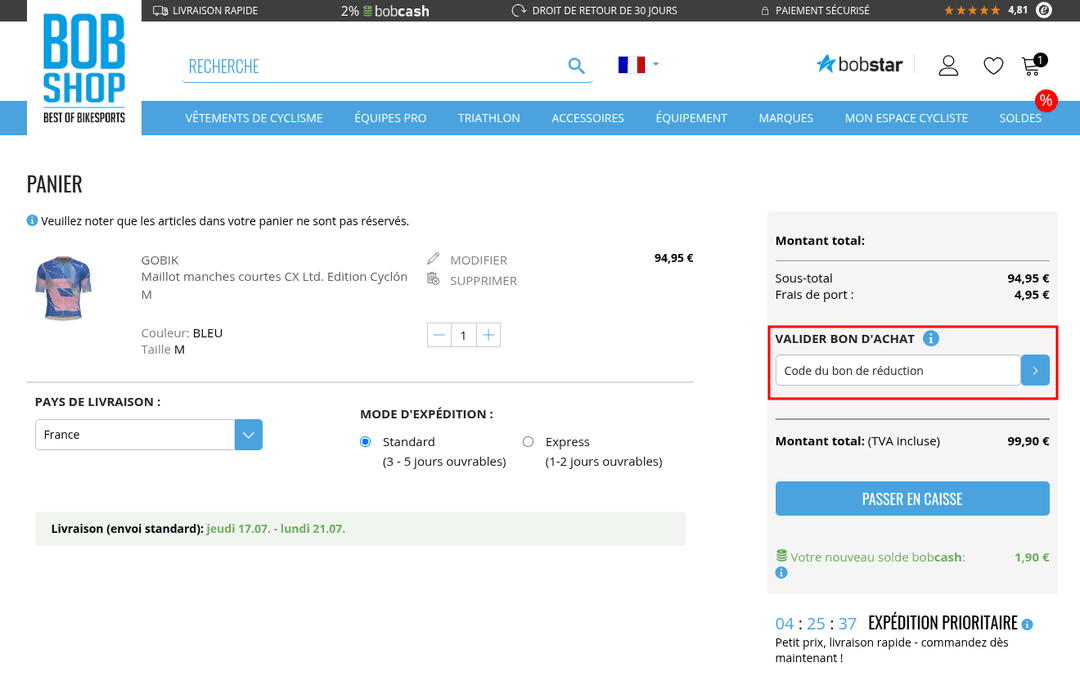
Task: Click info icon next to Valider bon d'achat
Action: (x=931, y=338)
